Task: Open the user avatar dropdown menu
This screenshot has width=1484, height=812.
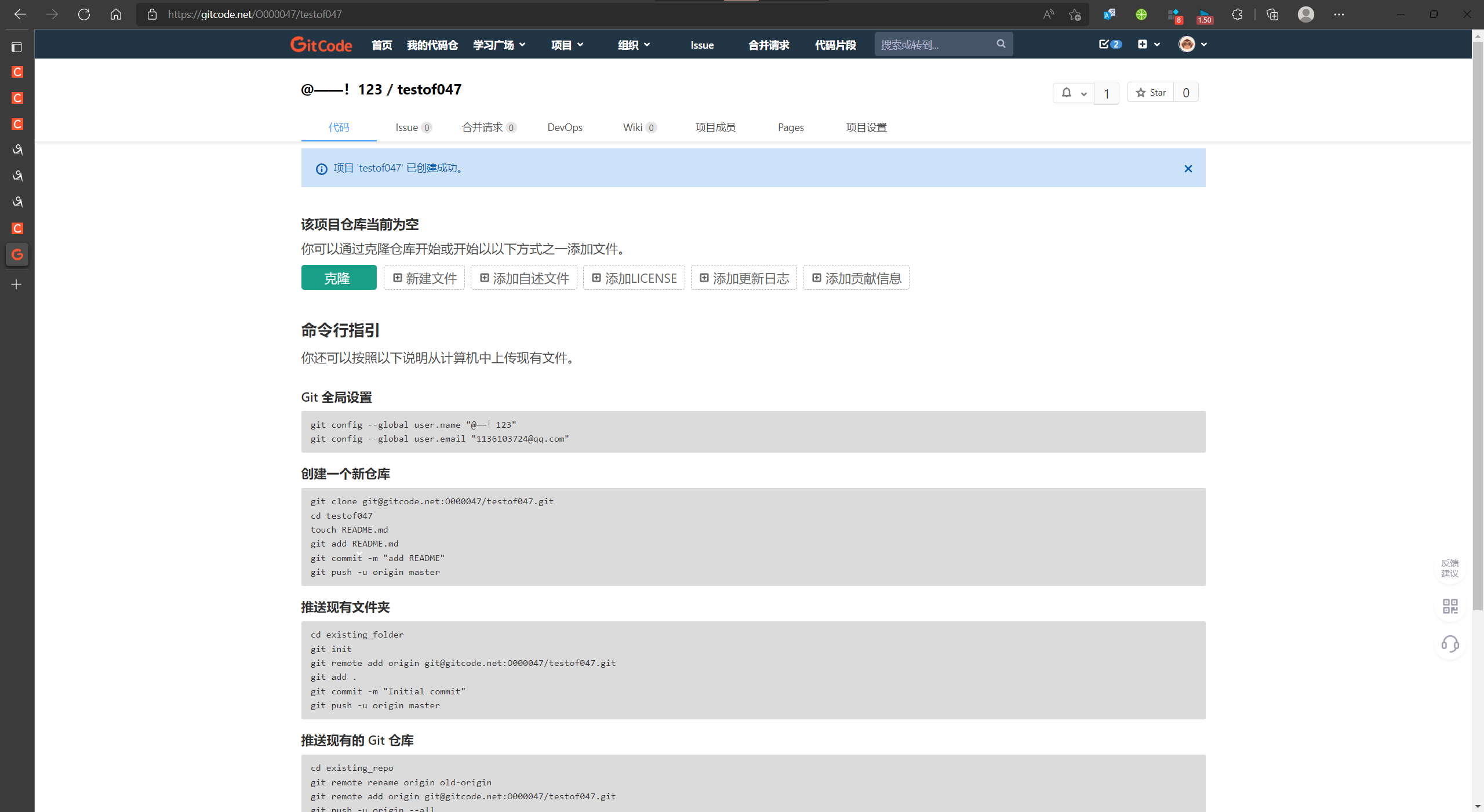Action: pyautogui.click(x=1192, y=44)
